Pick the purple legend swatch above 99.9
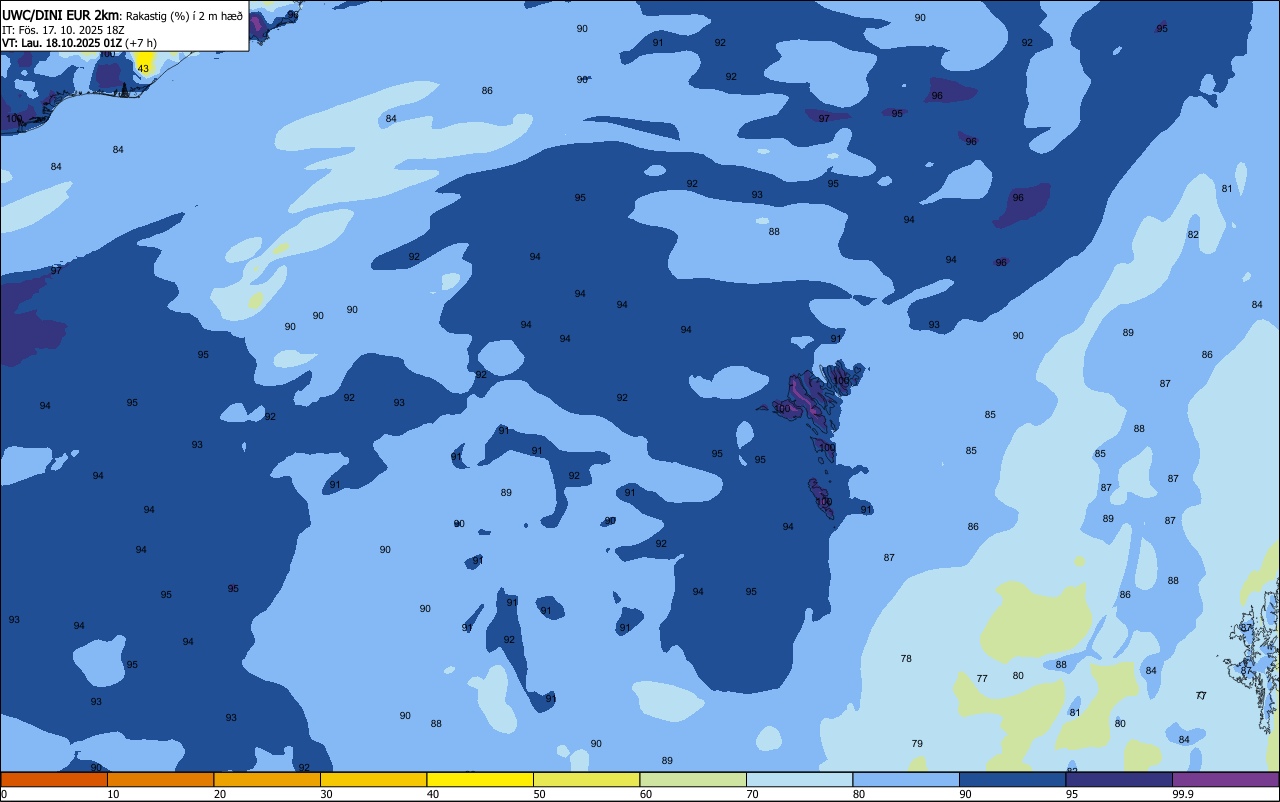The height and width of the screenshot is (802, 1280). (1225, 779)
